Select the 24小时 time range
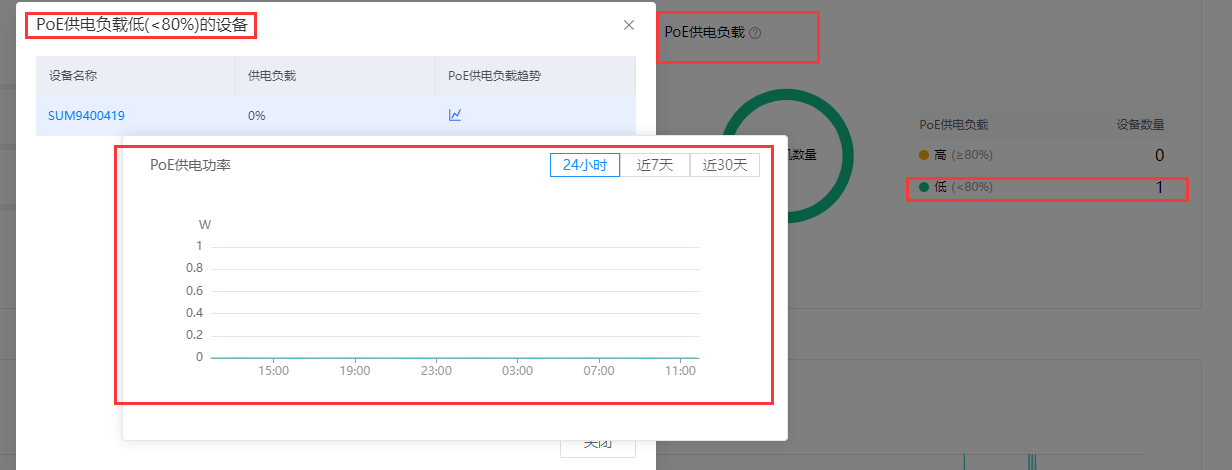Image resolution: width=1232 pixels, height=470 pixels. pyautogui.click(x=585, y=165)
